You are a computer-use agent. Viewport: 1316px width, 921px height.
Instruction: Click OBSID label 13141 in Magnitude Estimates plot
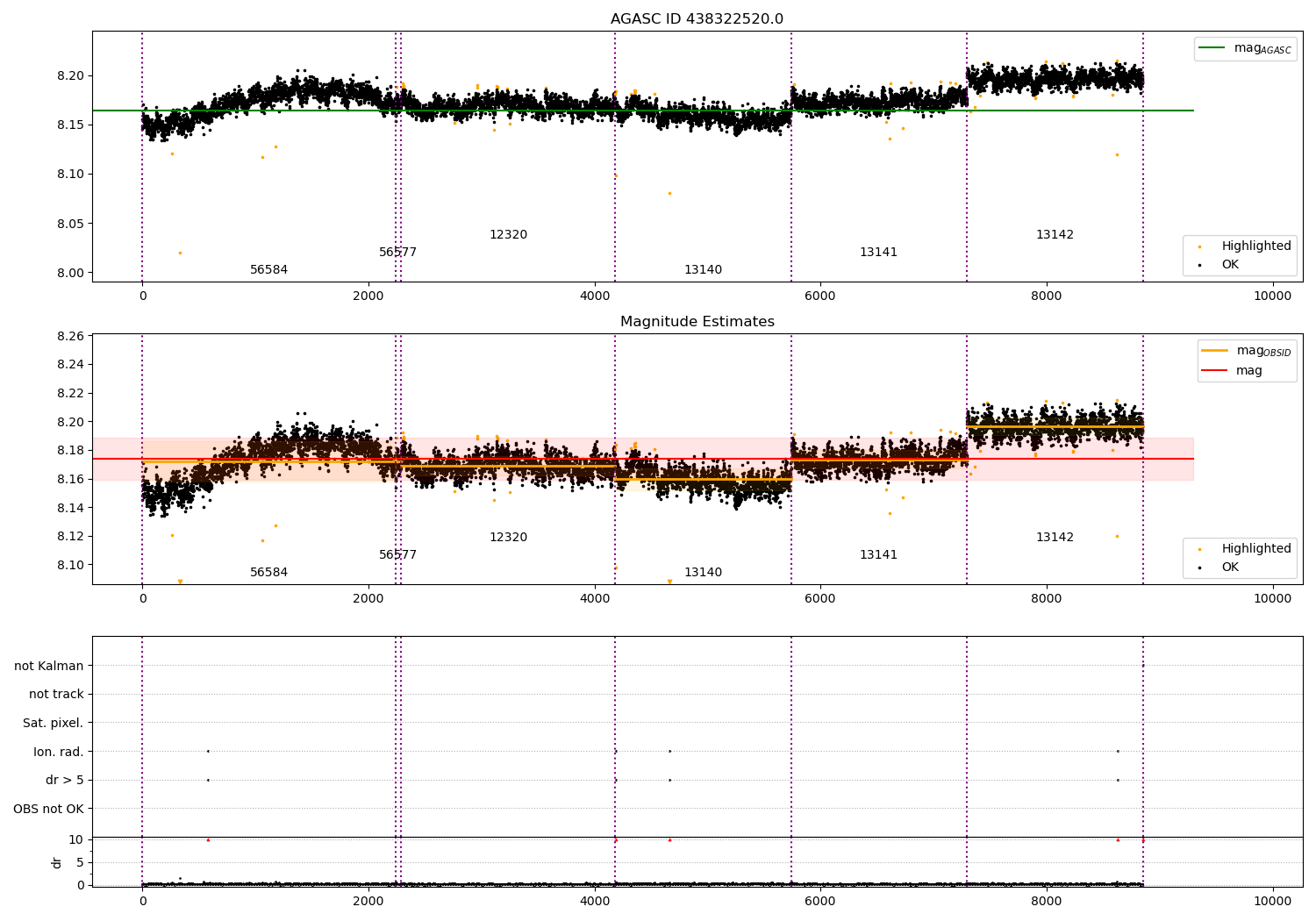[878, 554]
